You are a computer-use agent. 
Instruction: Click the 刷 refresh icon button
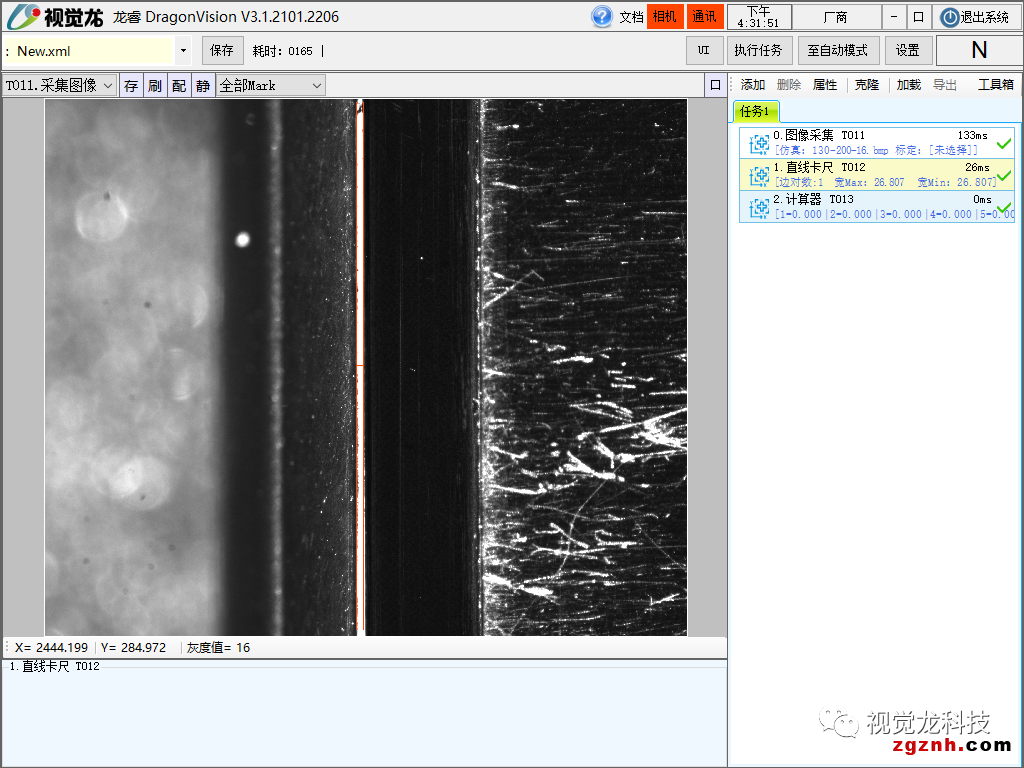(155, 86)
